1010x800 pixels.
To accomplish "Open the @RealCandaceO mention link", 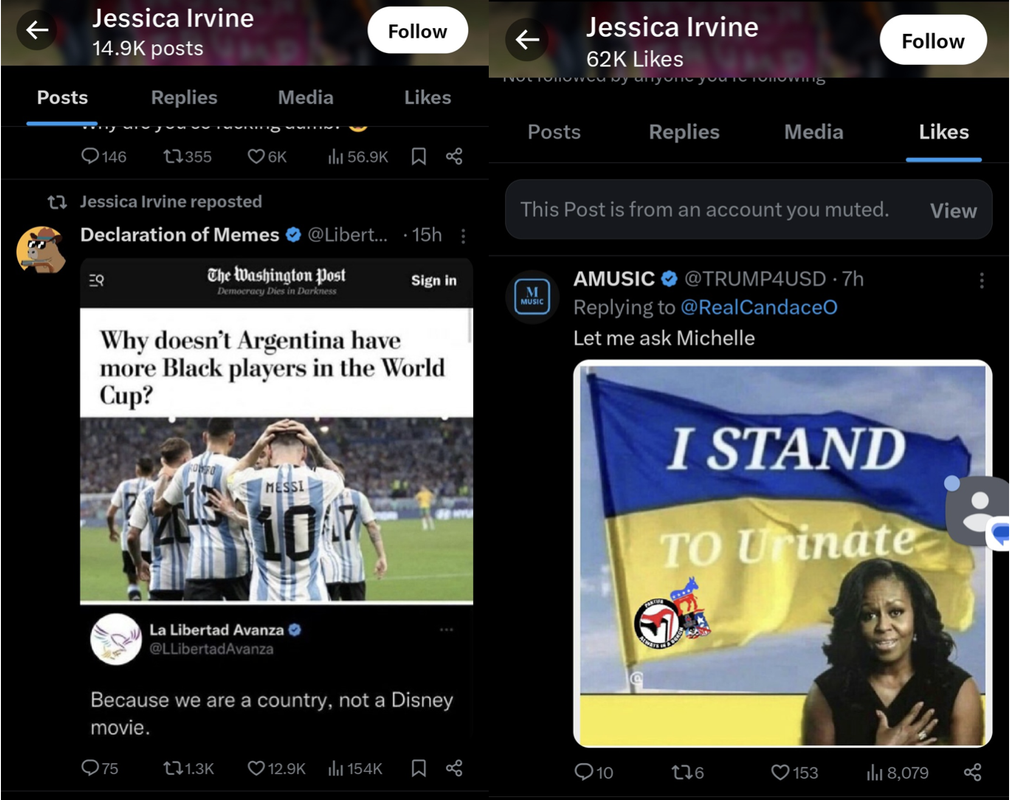I will coord(759,307).
